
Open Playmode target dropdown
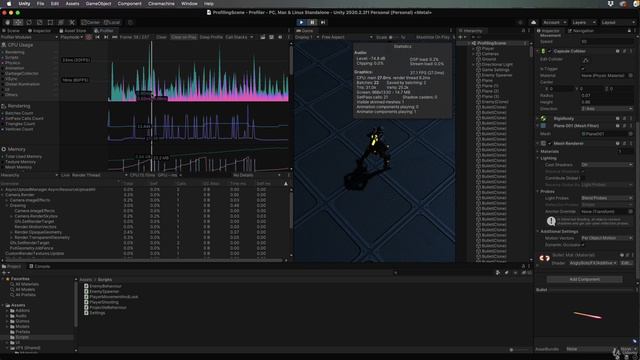[x=72, y=37]
